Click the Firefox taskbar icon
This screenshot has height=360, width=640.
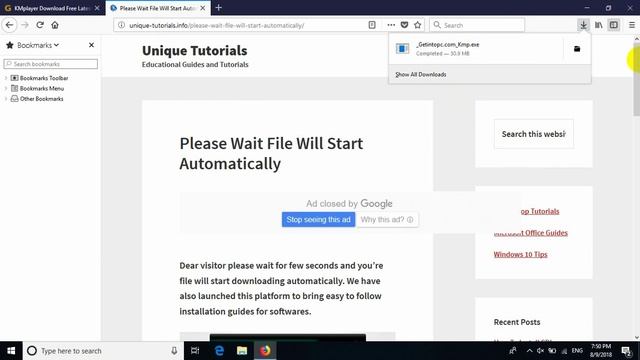pyautogui.click(x=265, y=351)
